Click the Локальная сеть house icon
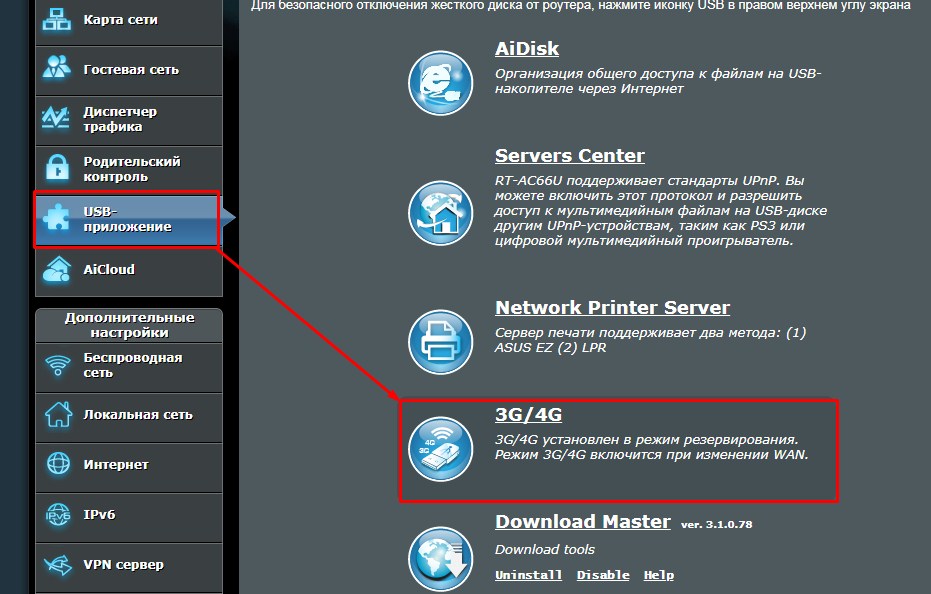The height and width of the screenshot is (594, 931). coord(58,414)
